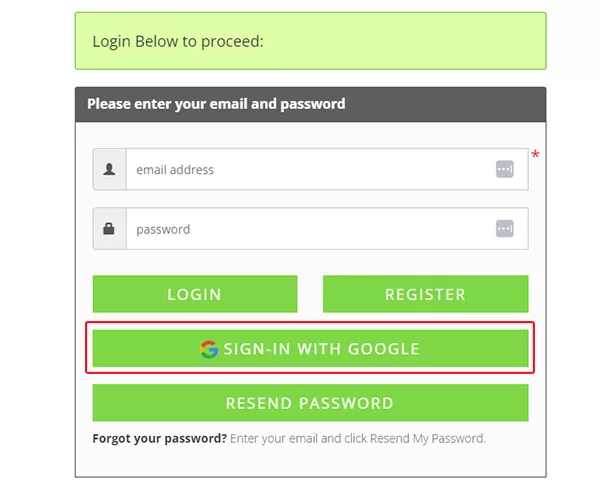The image size is (600, 486).
Task: Open password manager icon in password field
Action: tap(504, 228)
